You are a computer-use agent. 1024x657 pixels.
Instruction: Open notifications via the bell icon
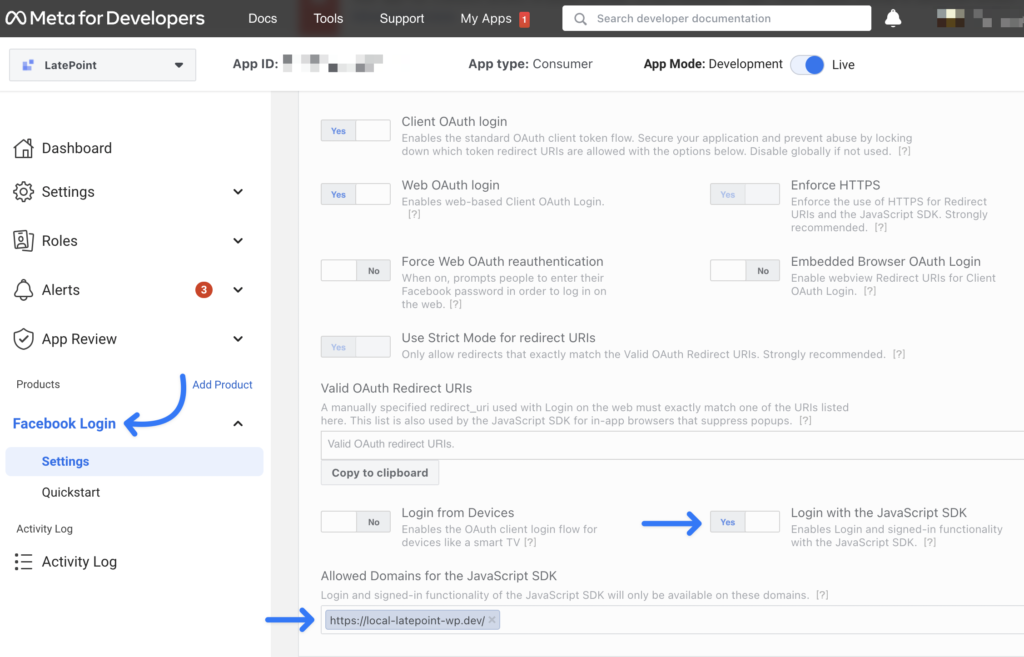pos(893,17)
